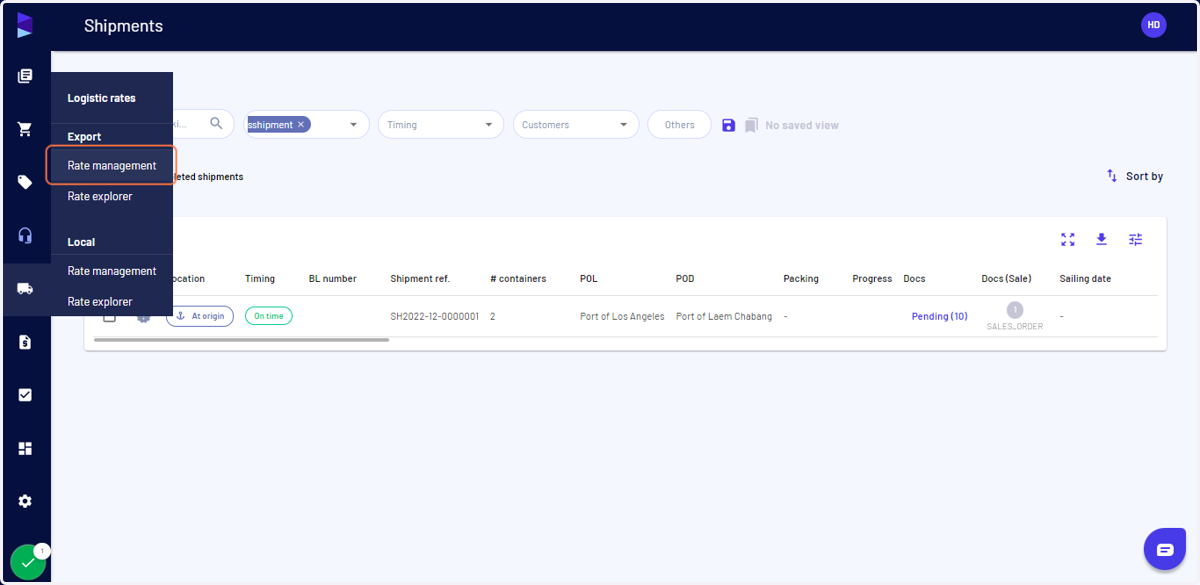
Task: Click the Logistic rates menu heading
Action: [101, 98]
